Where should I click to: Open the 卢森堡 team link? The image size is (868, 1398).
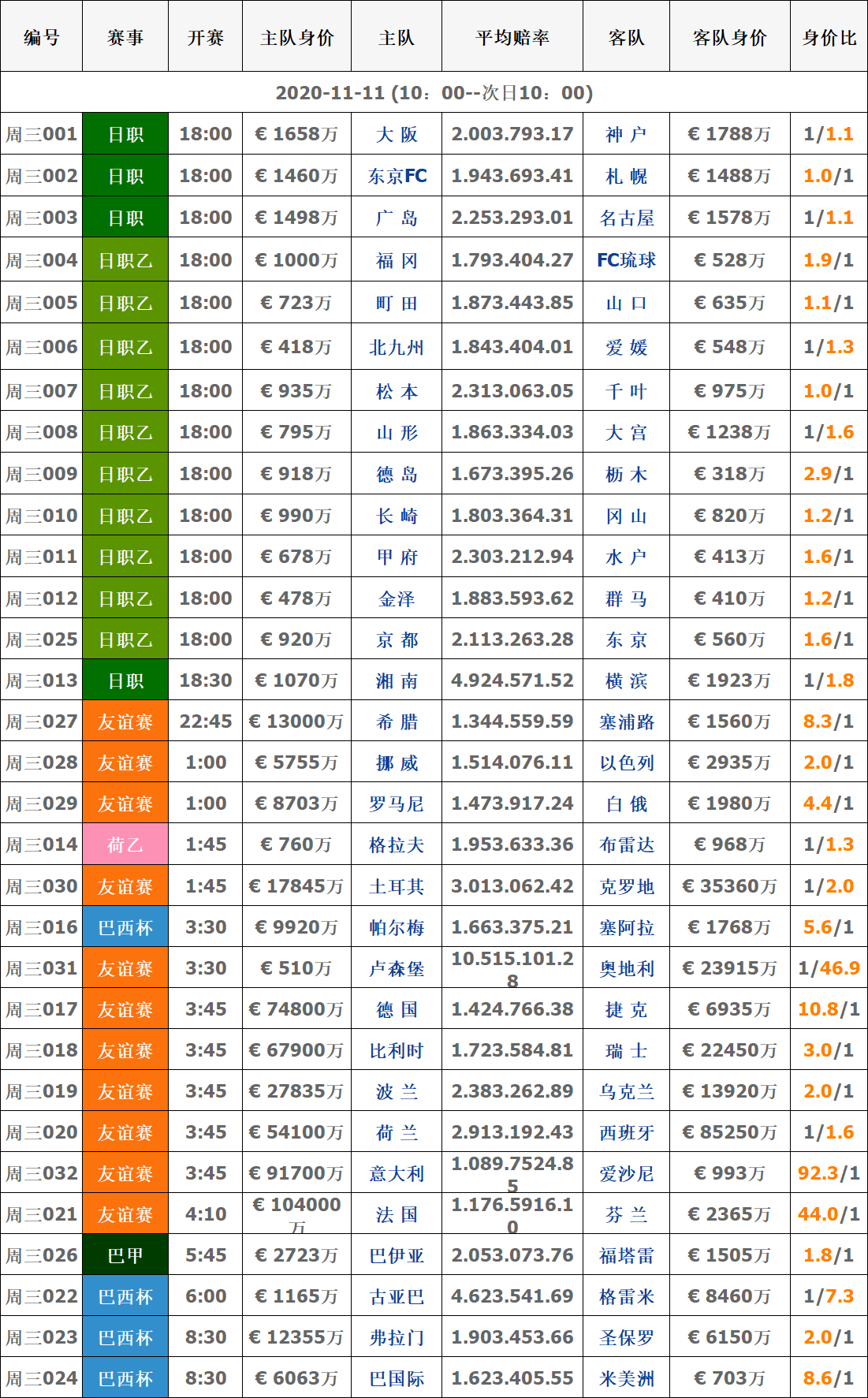tap(397, 968)
